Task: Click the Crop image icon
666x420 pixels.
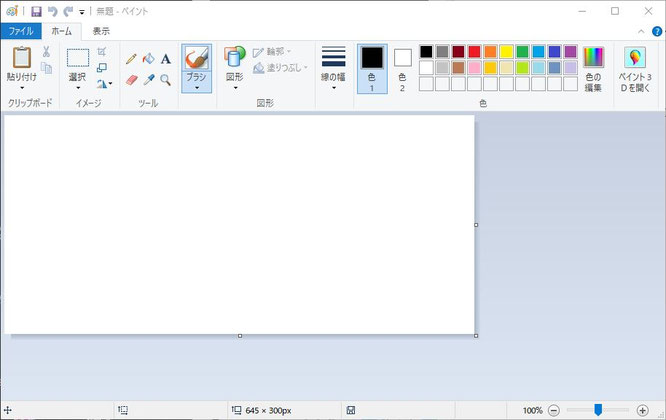Action: tap(102, 52)
